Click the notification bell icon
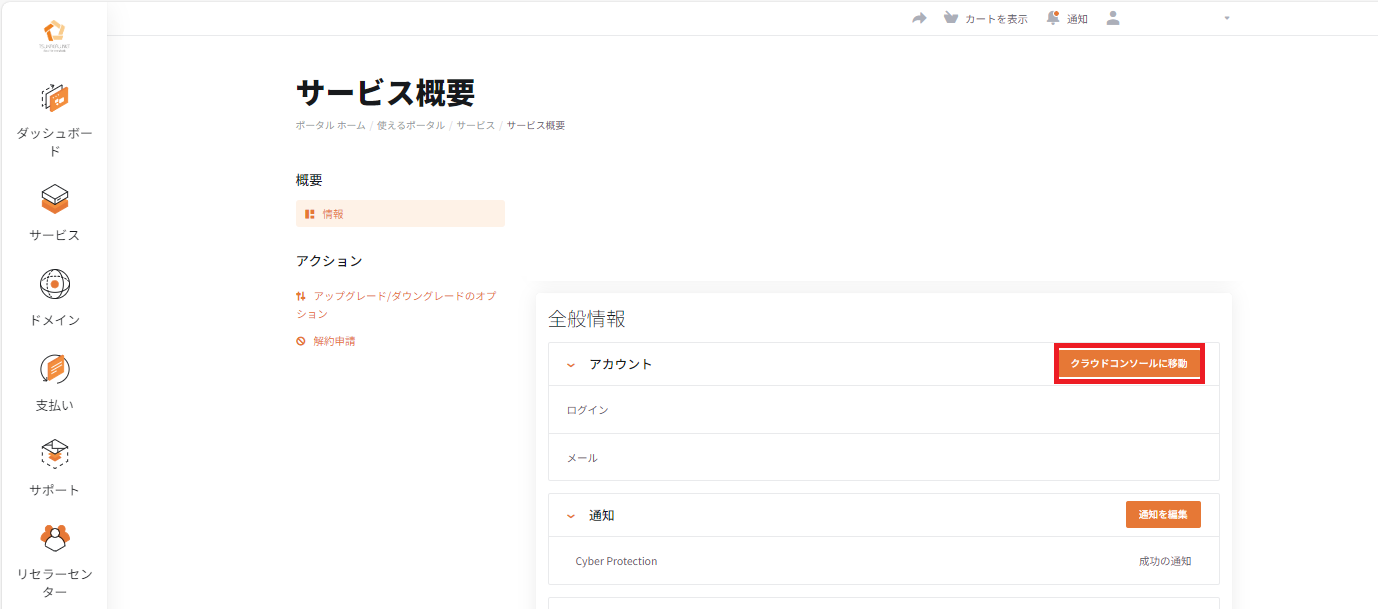The width and height of the screenshot is (1378, 609). click(1052, 18)
